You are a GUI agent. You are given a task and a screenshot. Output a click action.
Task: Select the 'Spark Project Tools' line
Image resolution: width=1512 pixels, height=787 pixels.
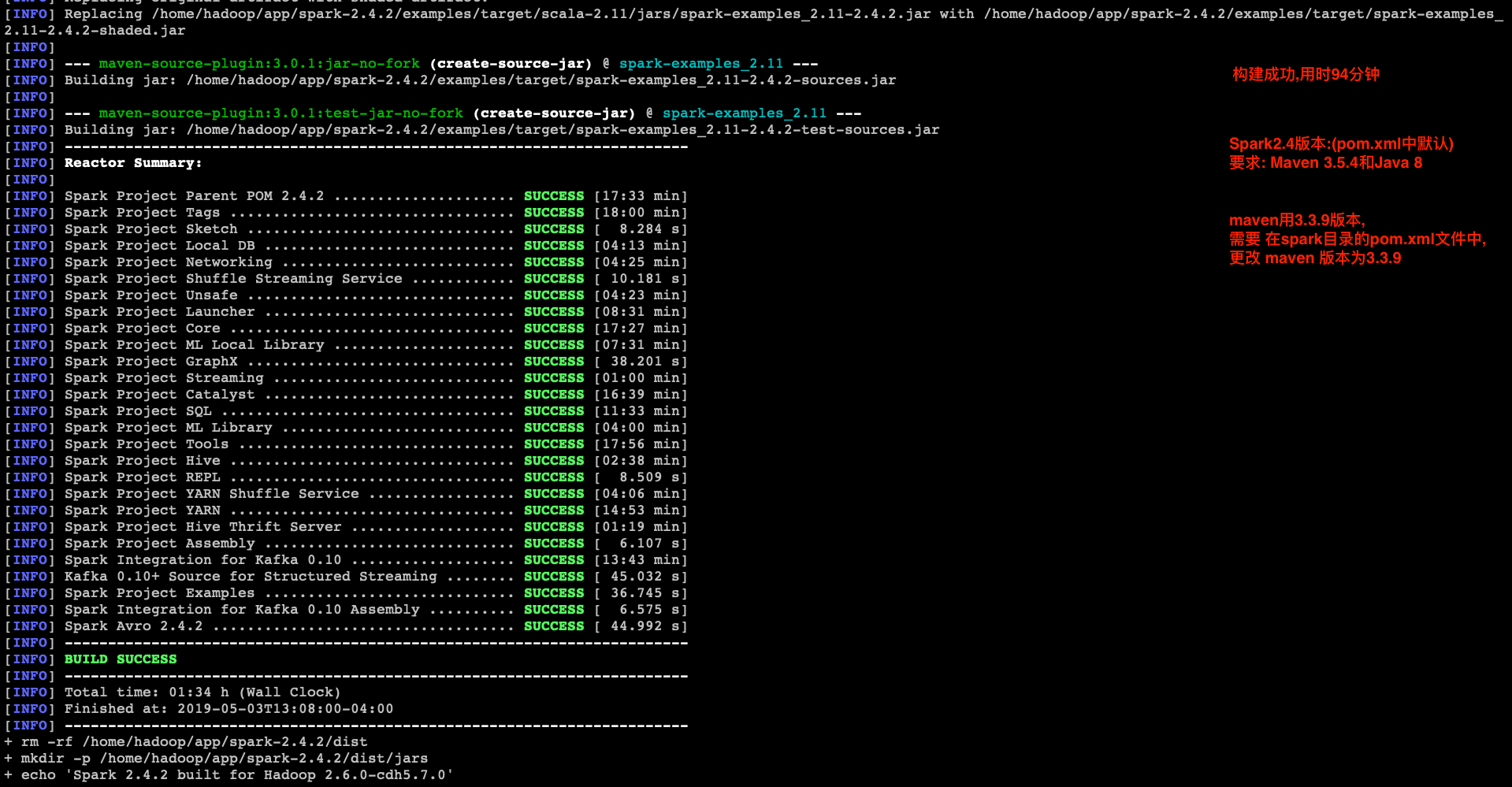[x=347, y=444]
